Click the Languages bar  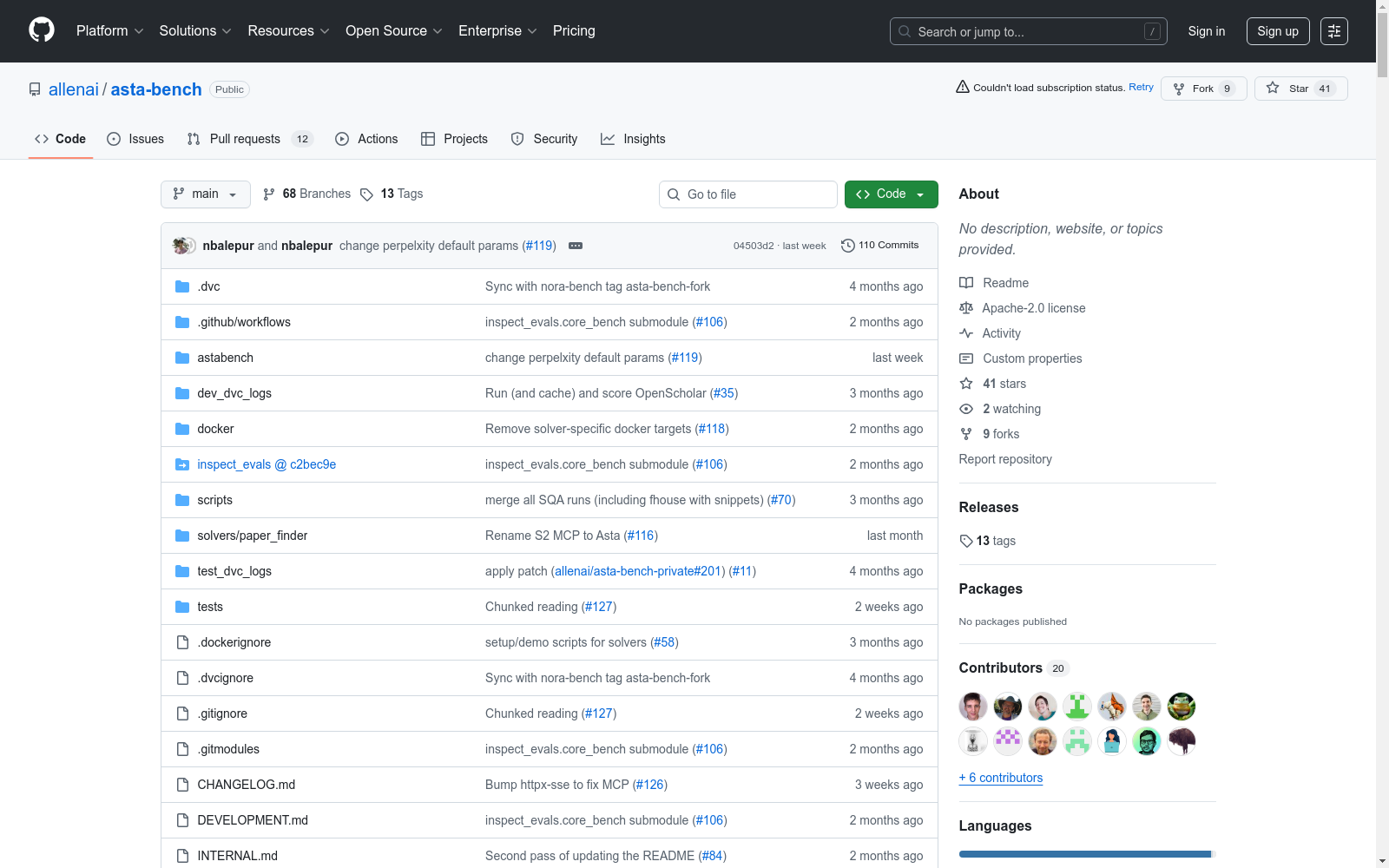click(x=1088, y=854)
